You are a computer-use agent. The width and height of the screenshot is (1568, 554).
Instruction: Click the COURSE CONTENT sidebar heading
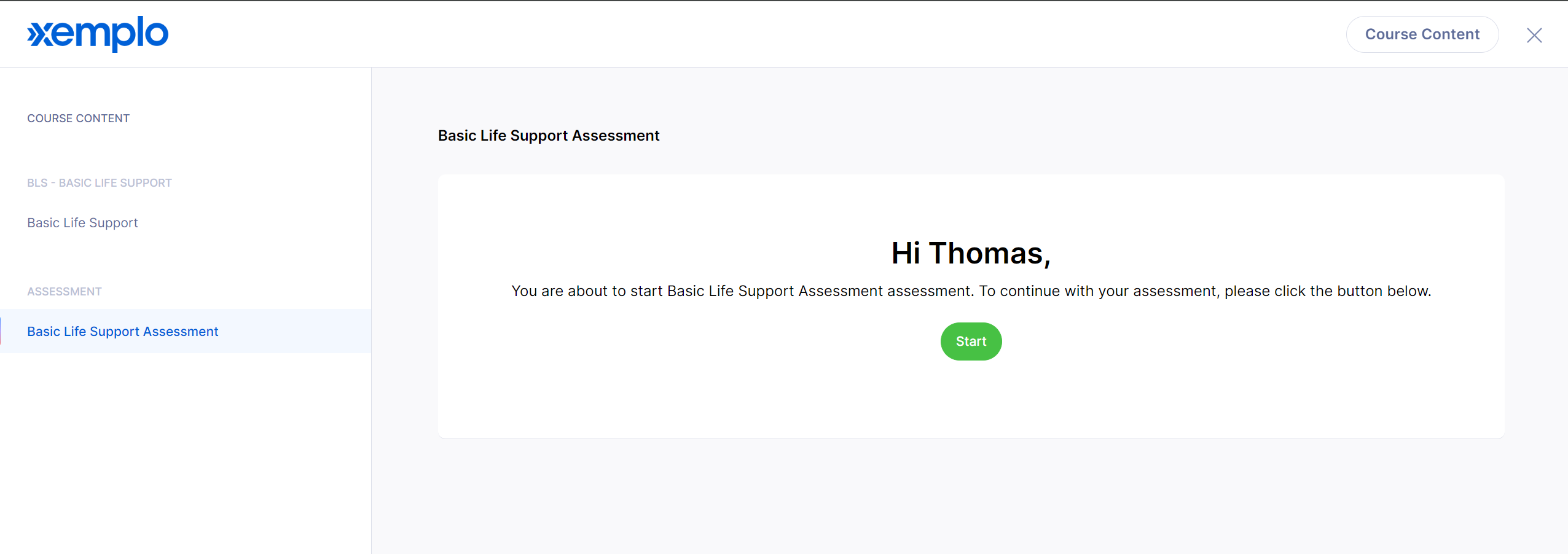[78, 119]
